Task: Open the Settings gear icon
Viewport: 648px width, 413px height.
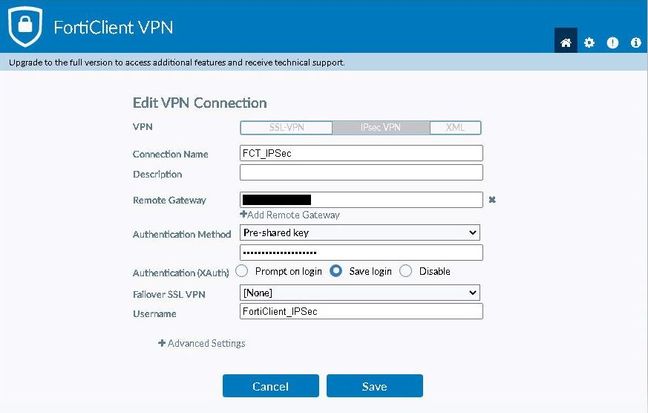Action: pyautogui.click(x=589, y=43)
